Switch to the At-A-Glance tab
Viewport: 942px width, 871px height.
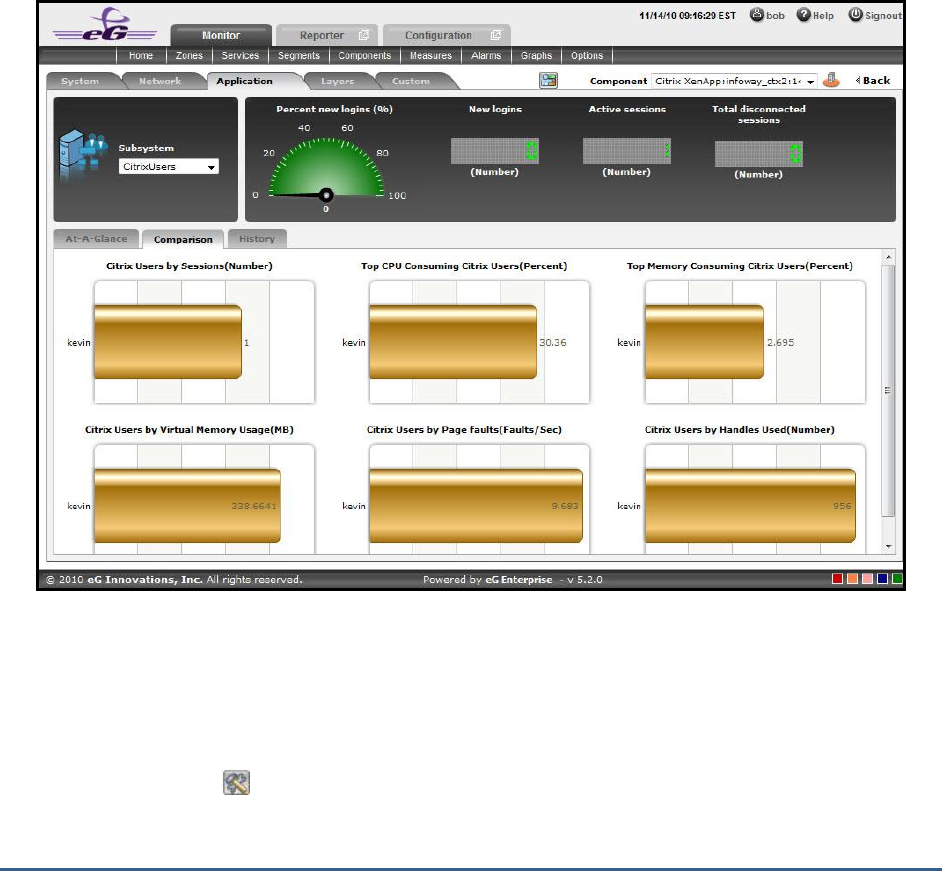96,239
